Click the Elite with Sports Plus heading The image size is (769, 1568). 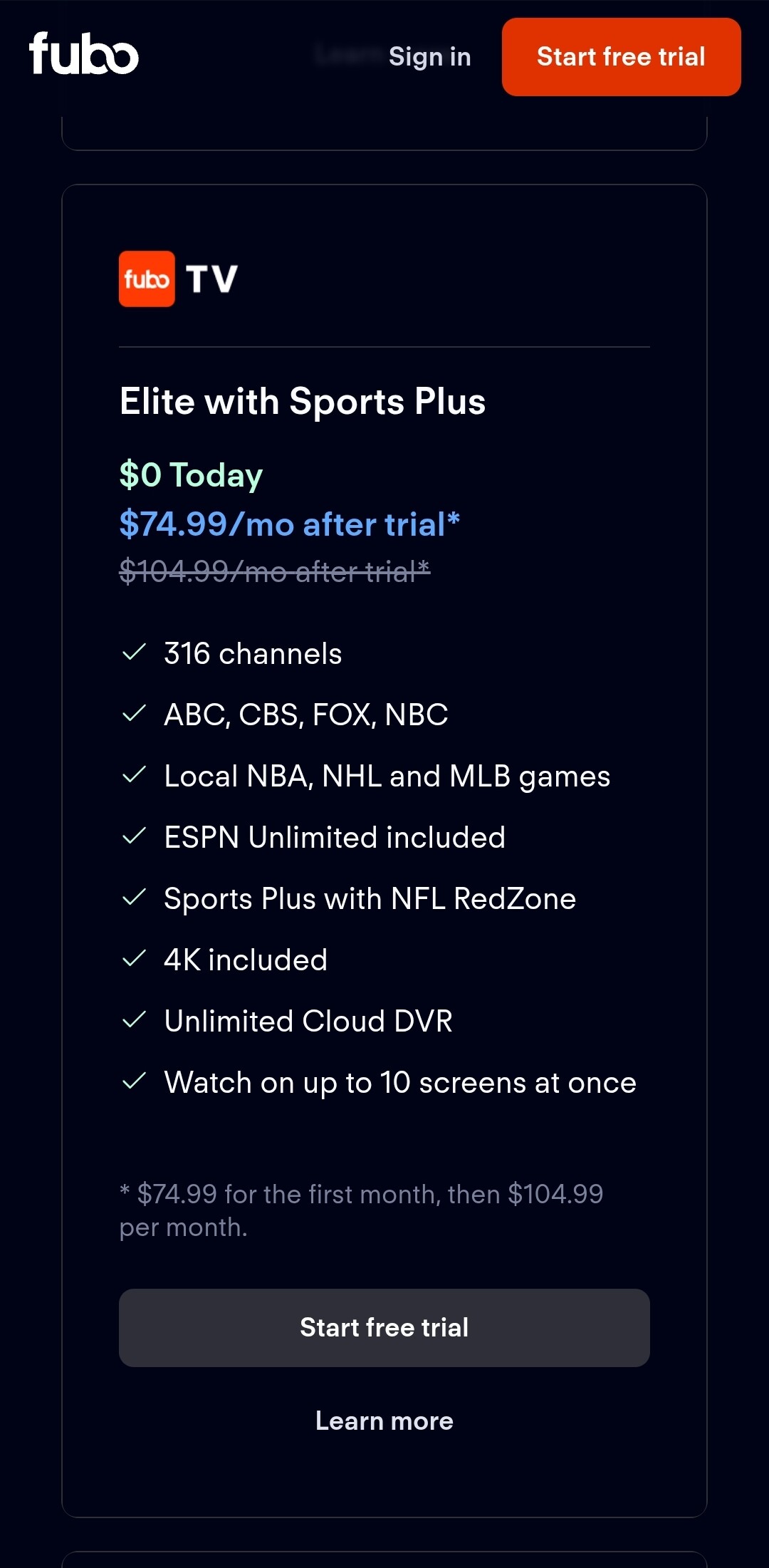(303, 401)
